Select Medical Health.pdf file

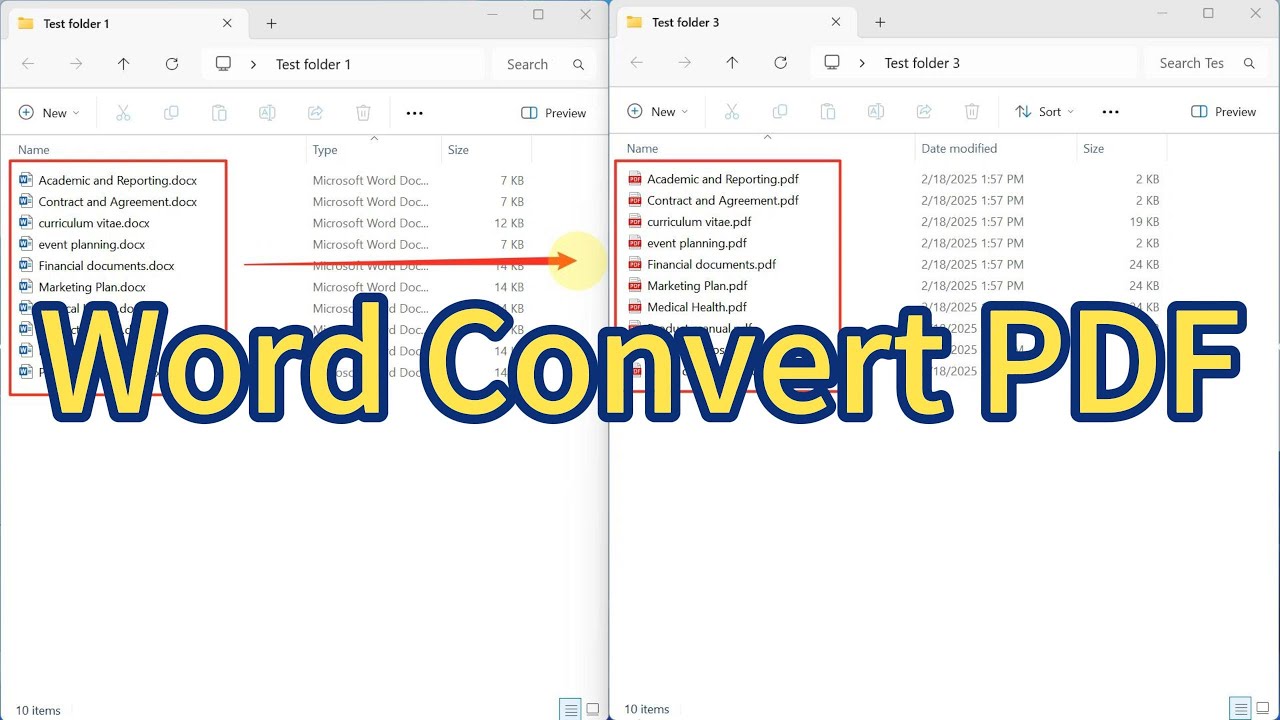pos(697,307)
